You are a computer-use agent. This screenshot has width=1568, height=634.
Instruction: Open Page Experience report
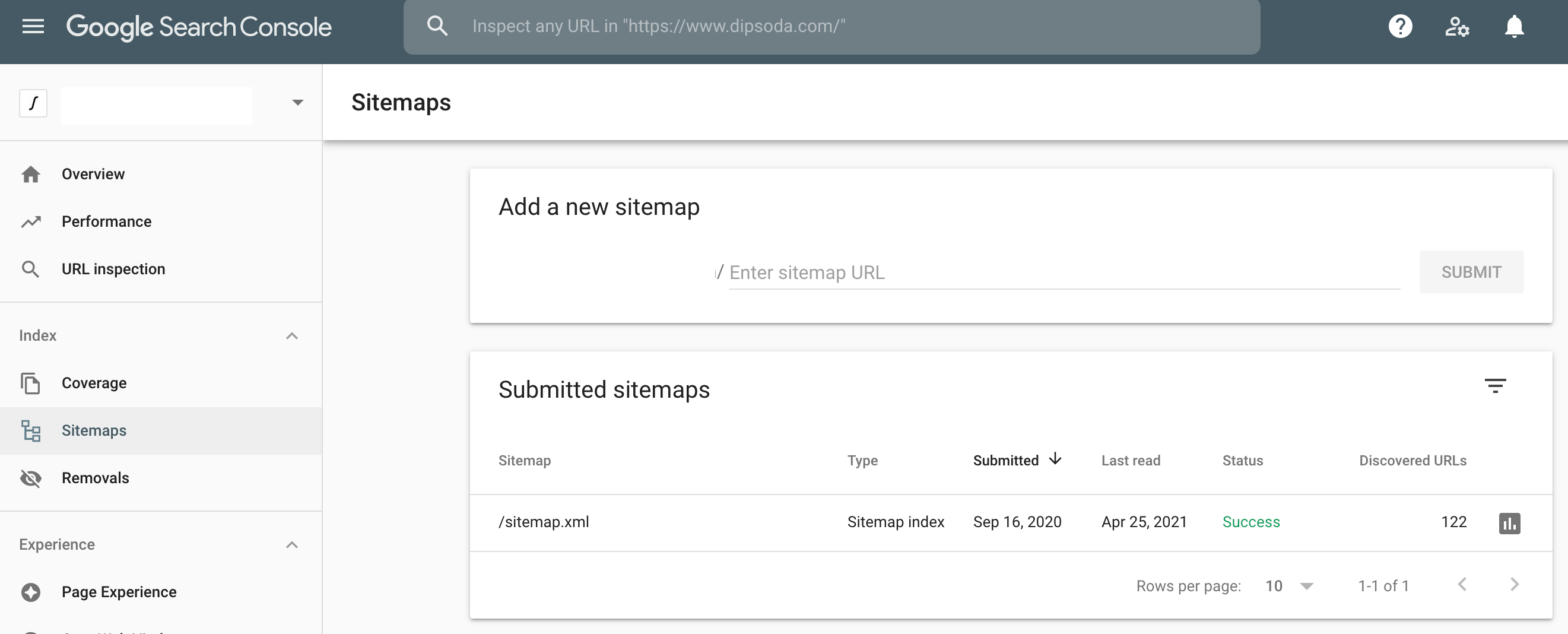(119, 592)
